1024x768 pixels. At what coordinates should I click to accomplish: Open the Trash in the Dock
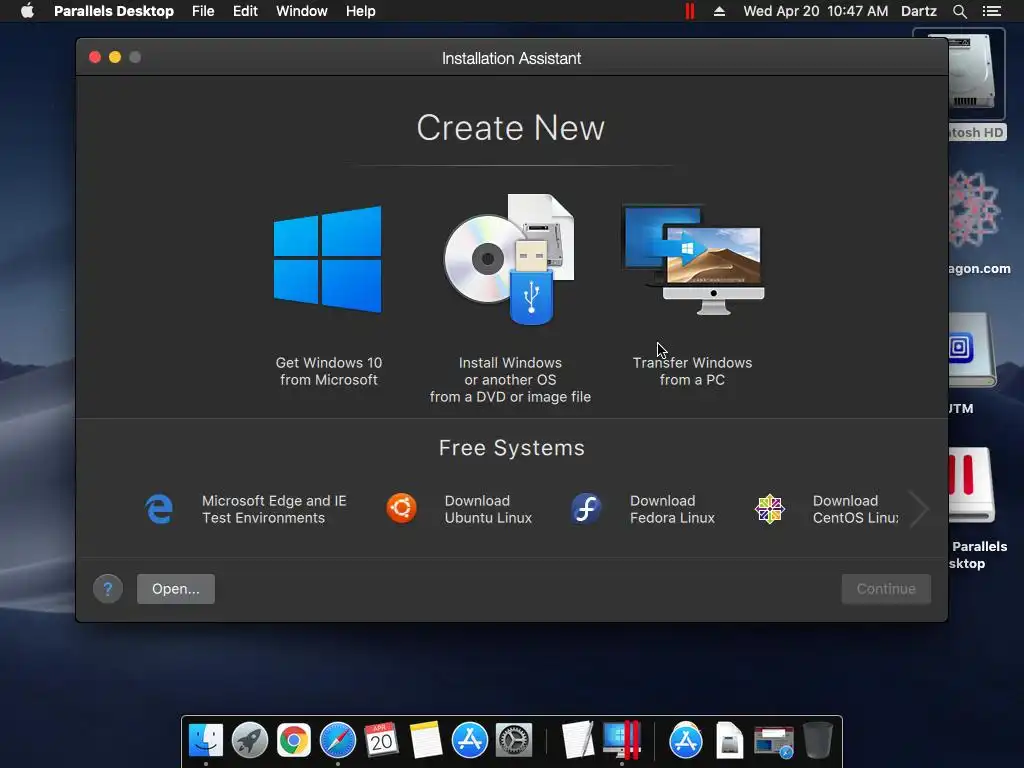pos(817,741)
